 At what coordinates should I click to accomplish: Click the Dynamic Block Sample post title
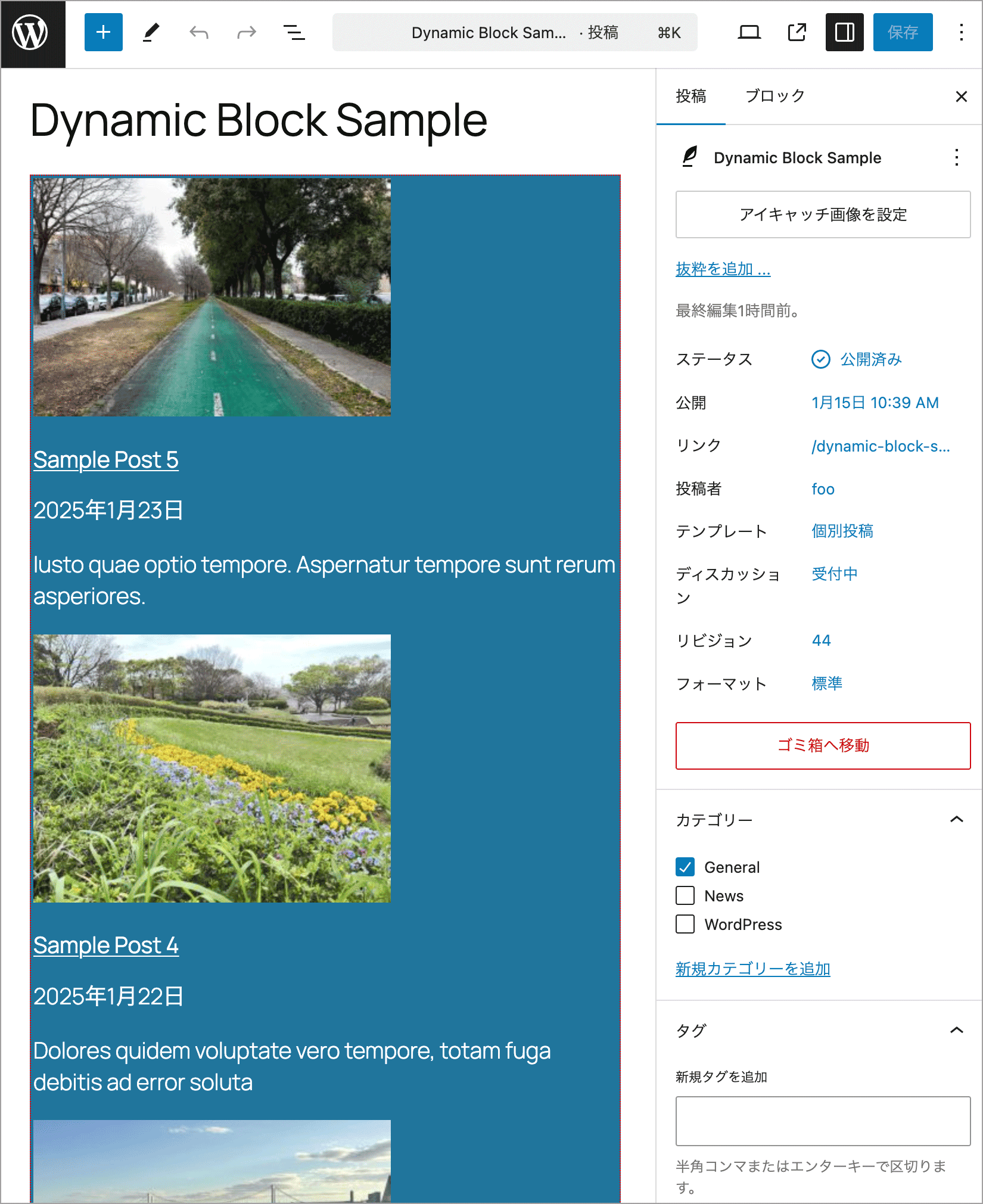click(x=259, y=120)
